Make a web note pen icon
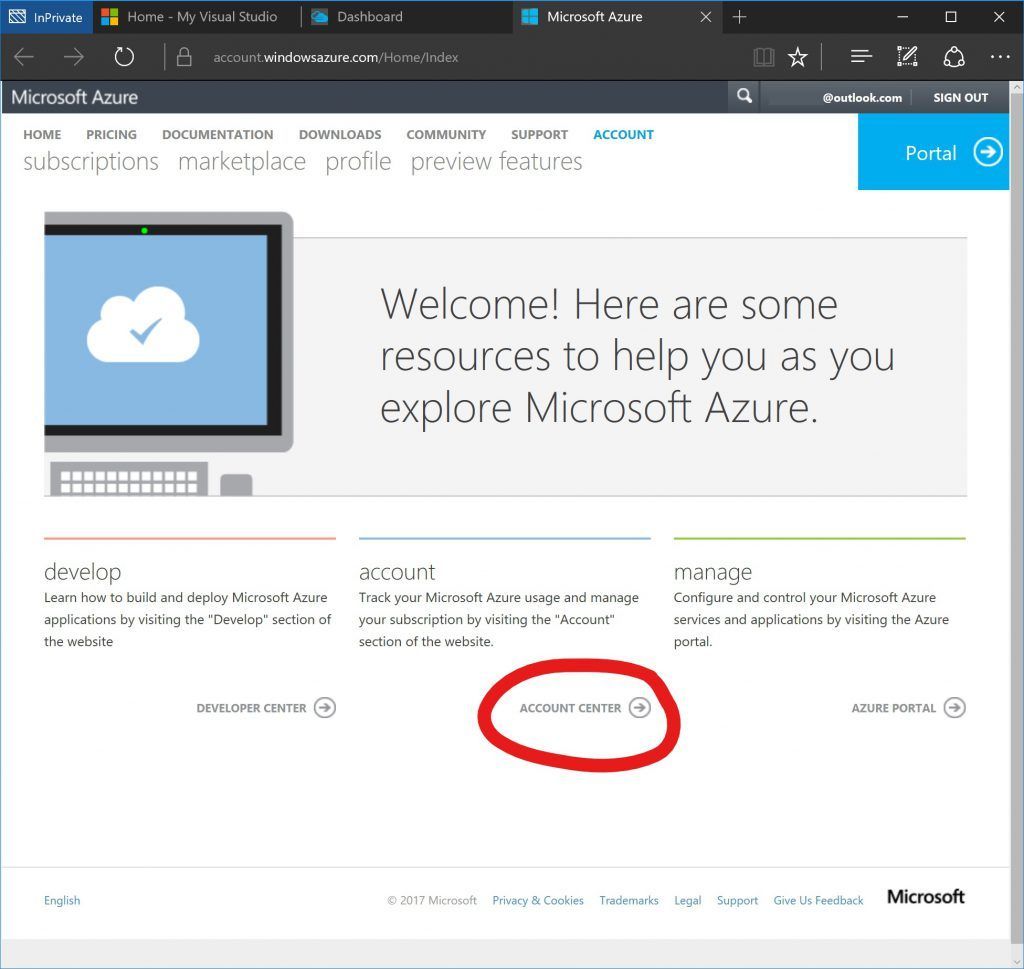1024x969 pixels. pyautogui.click(x=907, y=57)
